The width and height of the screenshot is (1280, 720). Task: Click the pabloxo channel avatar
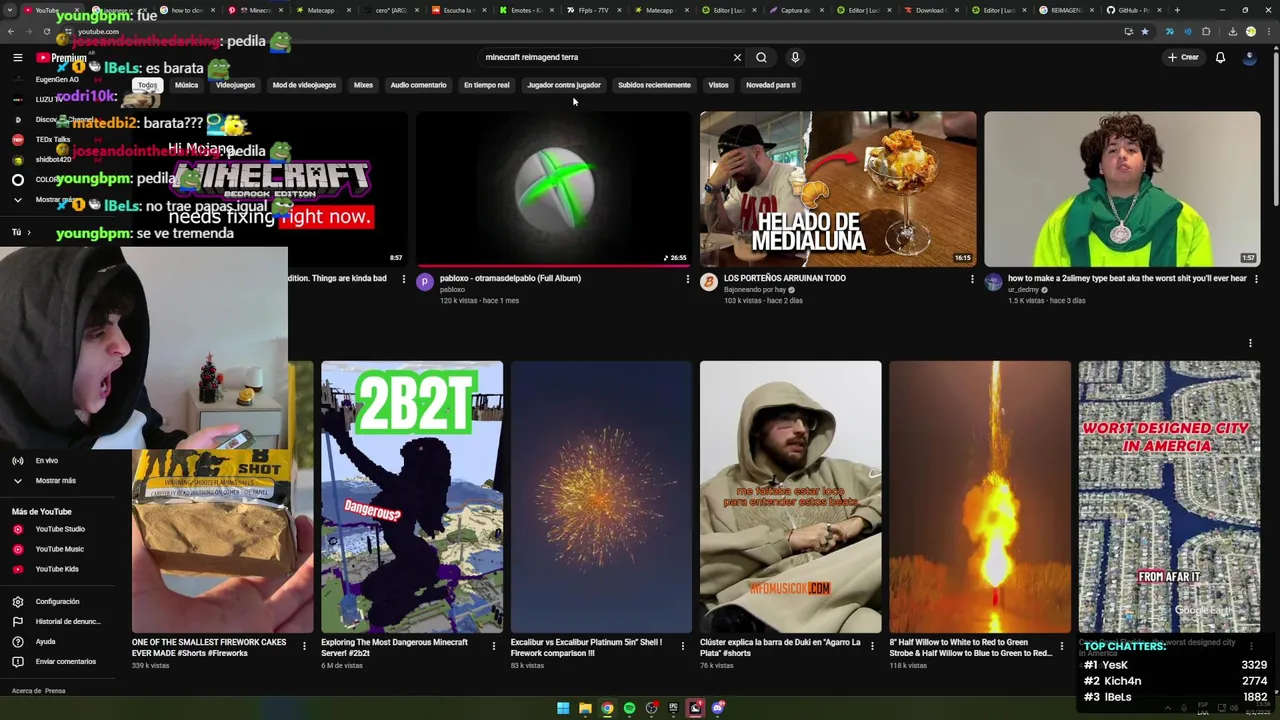coord(425,282)
